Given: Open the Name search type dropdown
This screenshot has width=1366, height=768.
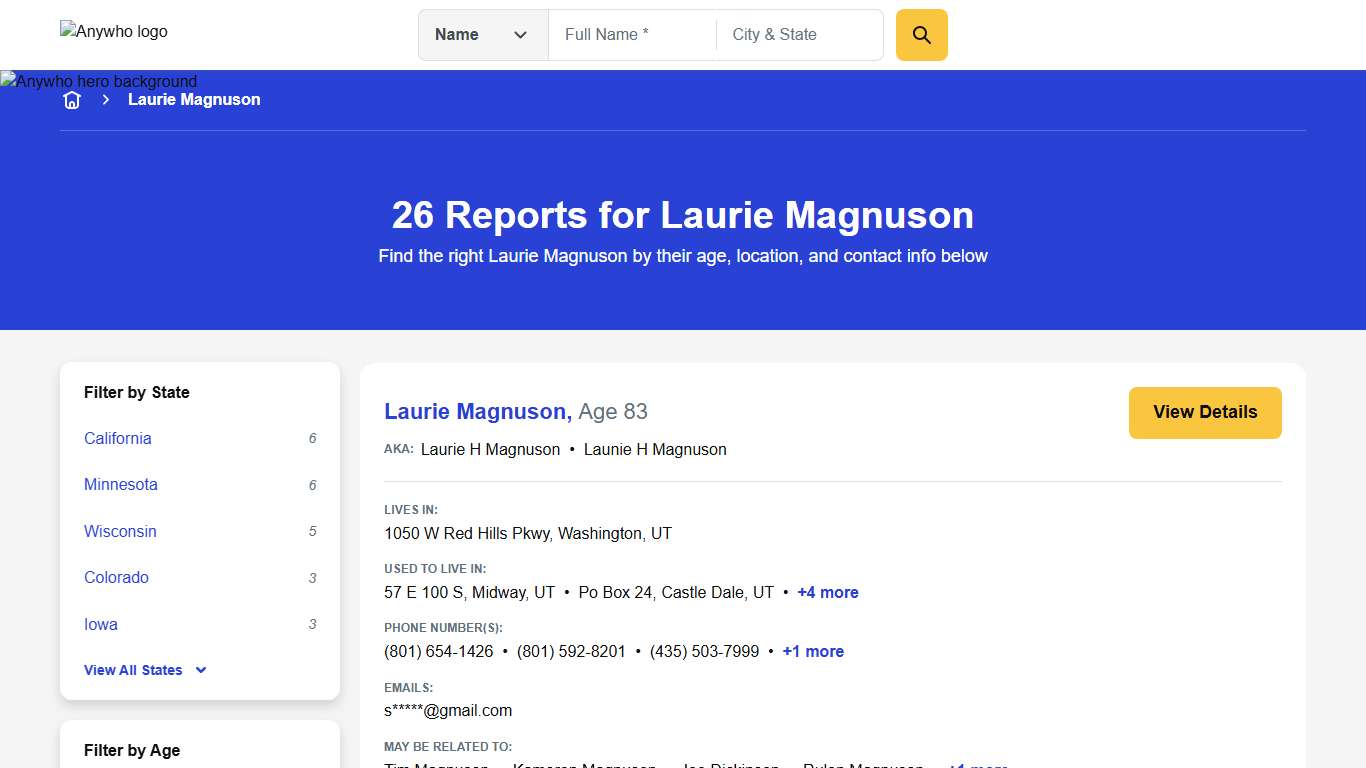Looking at the screenshot, I should click(x=483, y=34).
